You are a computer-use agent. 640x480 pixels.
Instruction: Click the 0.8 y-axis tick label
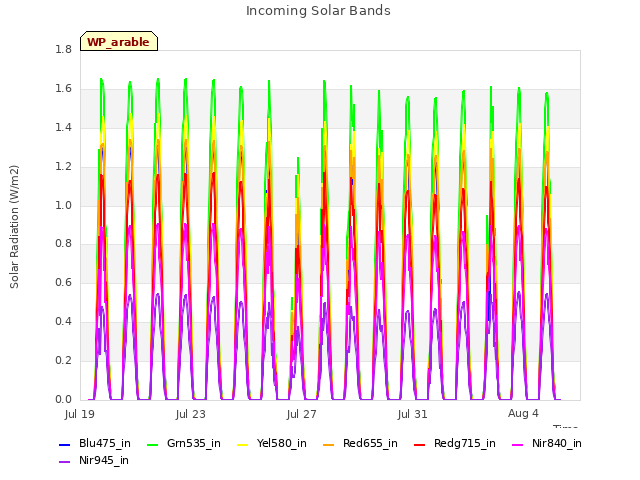[63, 244]
